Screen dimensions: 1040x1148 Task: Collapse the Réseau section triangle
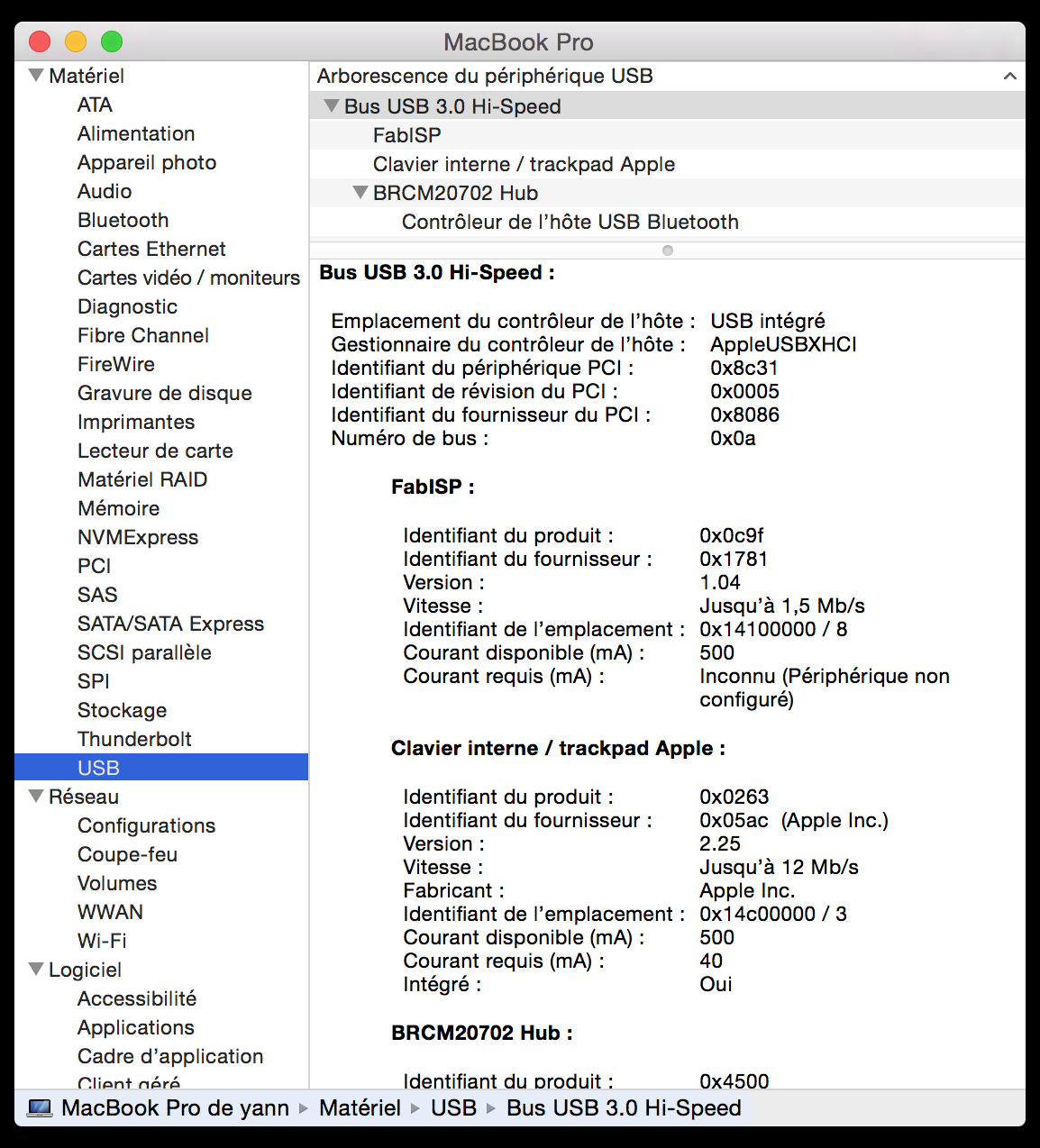pyautogui.click(x=36, y=797)
